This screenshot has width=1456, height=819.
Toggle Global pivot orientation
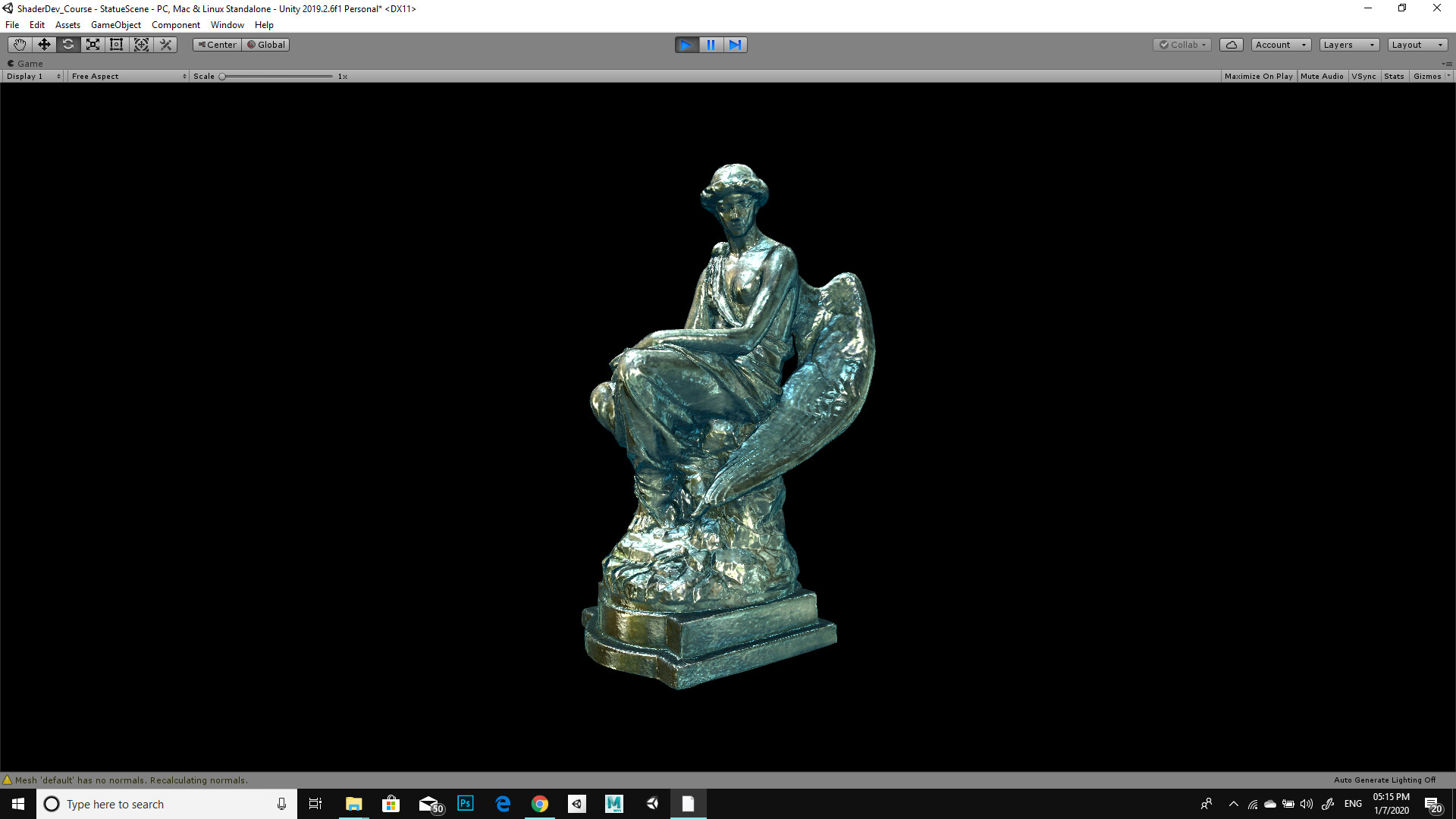[x=265, y=44]
